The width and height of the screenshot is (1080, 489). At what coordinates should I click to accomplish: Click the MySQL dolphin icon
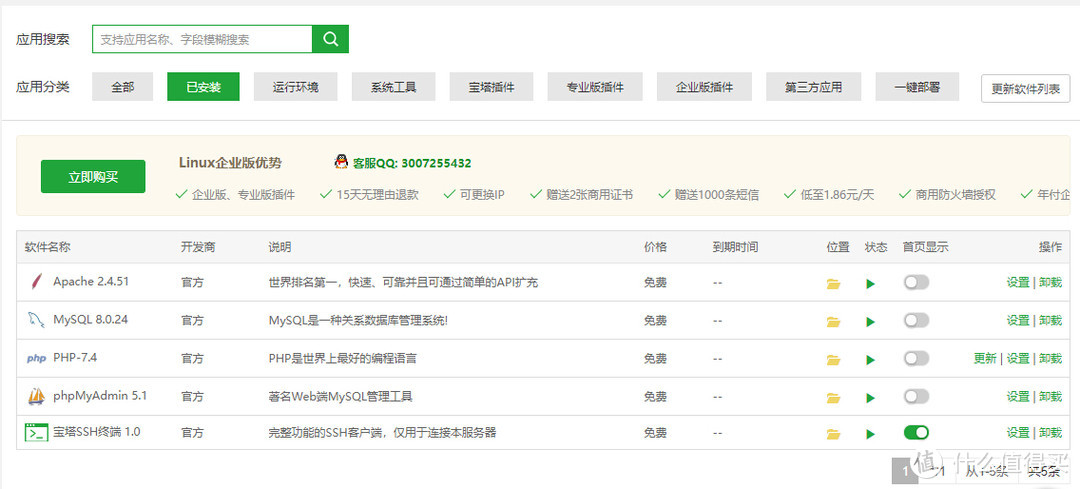pyautogui.click(x=36, y=320)
